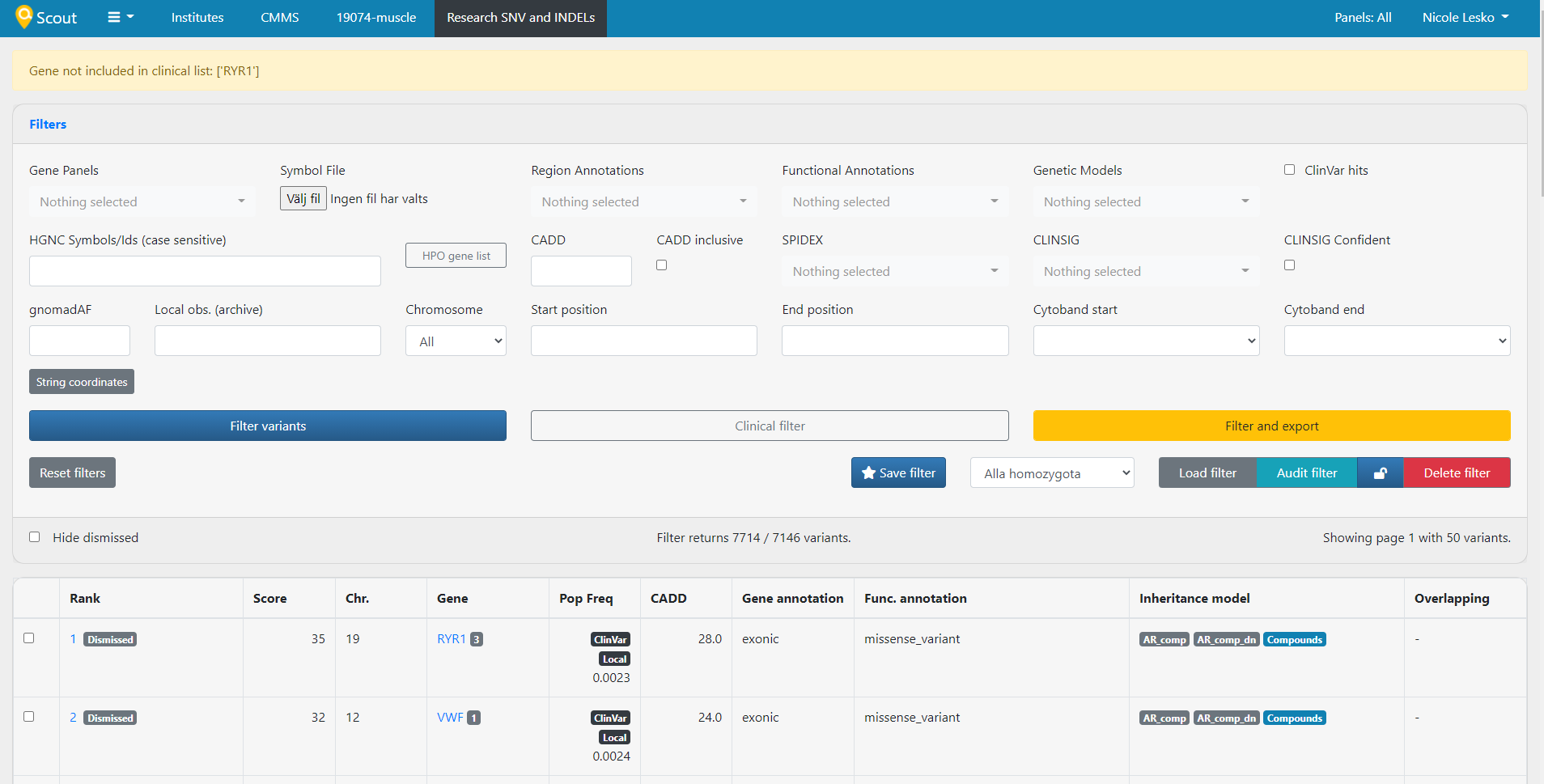Click the Start position input field

tap(644, 341)
